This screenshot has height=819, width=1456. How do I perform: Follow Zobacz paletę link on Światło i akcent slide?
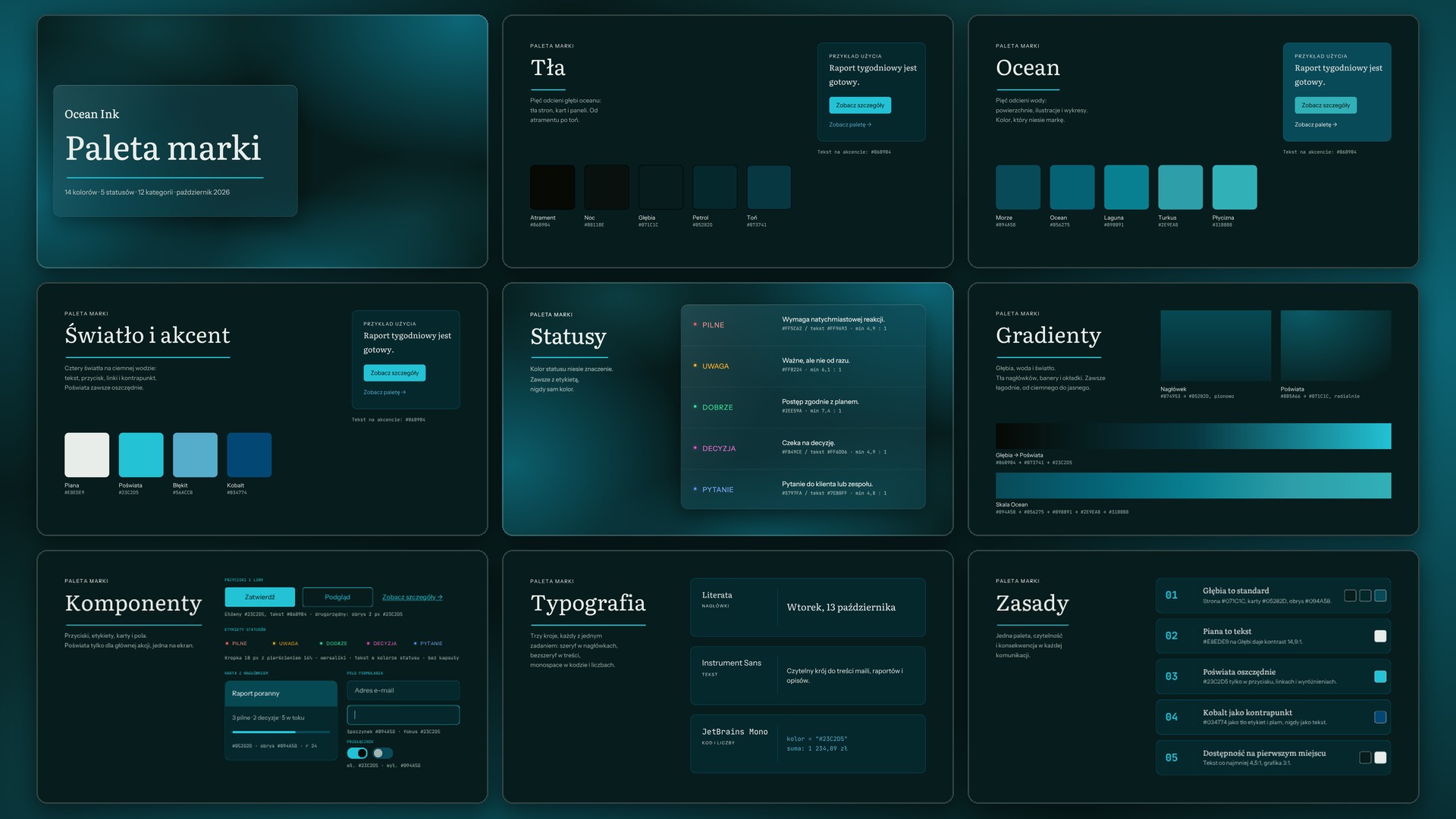384,392
